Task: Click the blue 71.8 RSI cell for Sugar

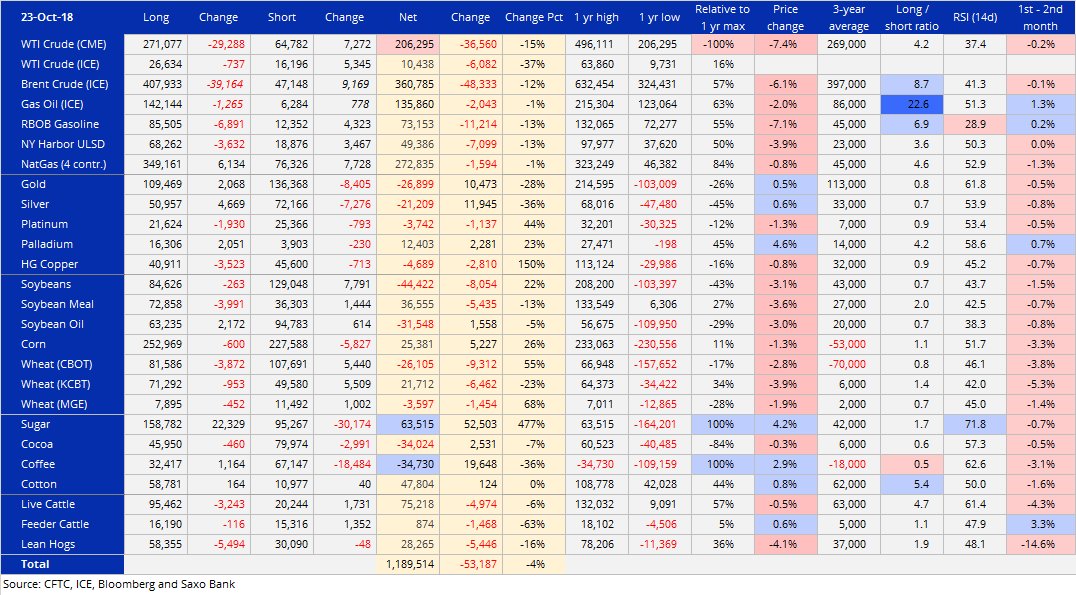Action: 969,424
